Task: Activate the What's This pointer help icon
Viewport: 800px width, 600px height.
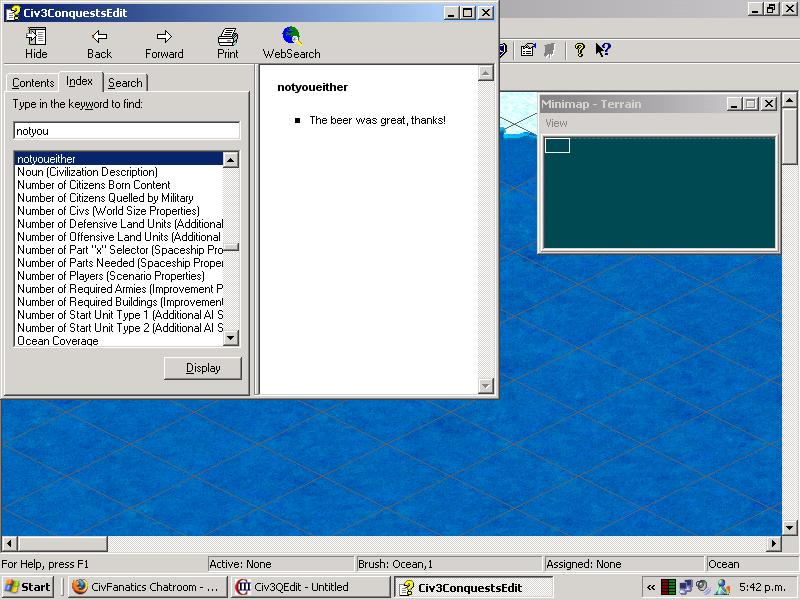Action: (x=603, y=49)
